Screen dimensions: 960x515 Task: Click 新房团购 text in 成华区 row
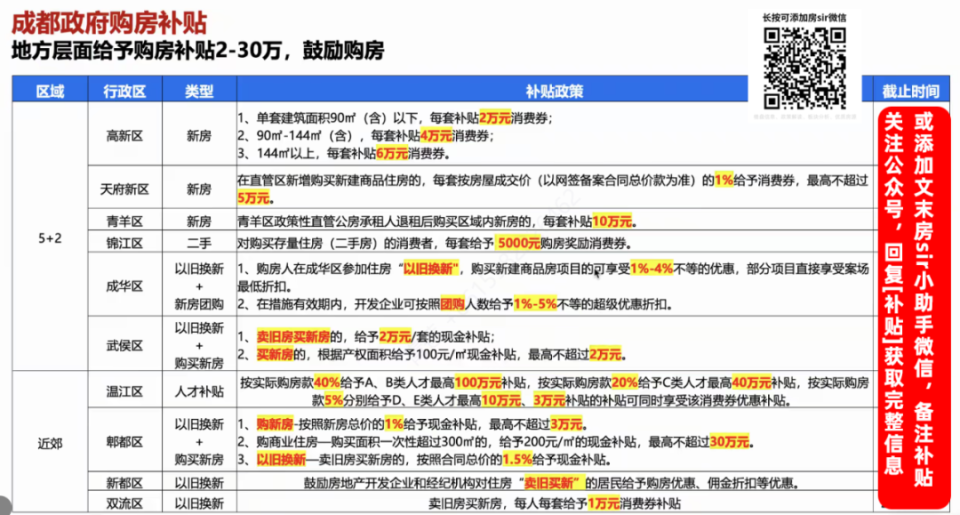(199, 304)
